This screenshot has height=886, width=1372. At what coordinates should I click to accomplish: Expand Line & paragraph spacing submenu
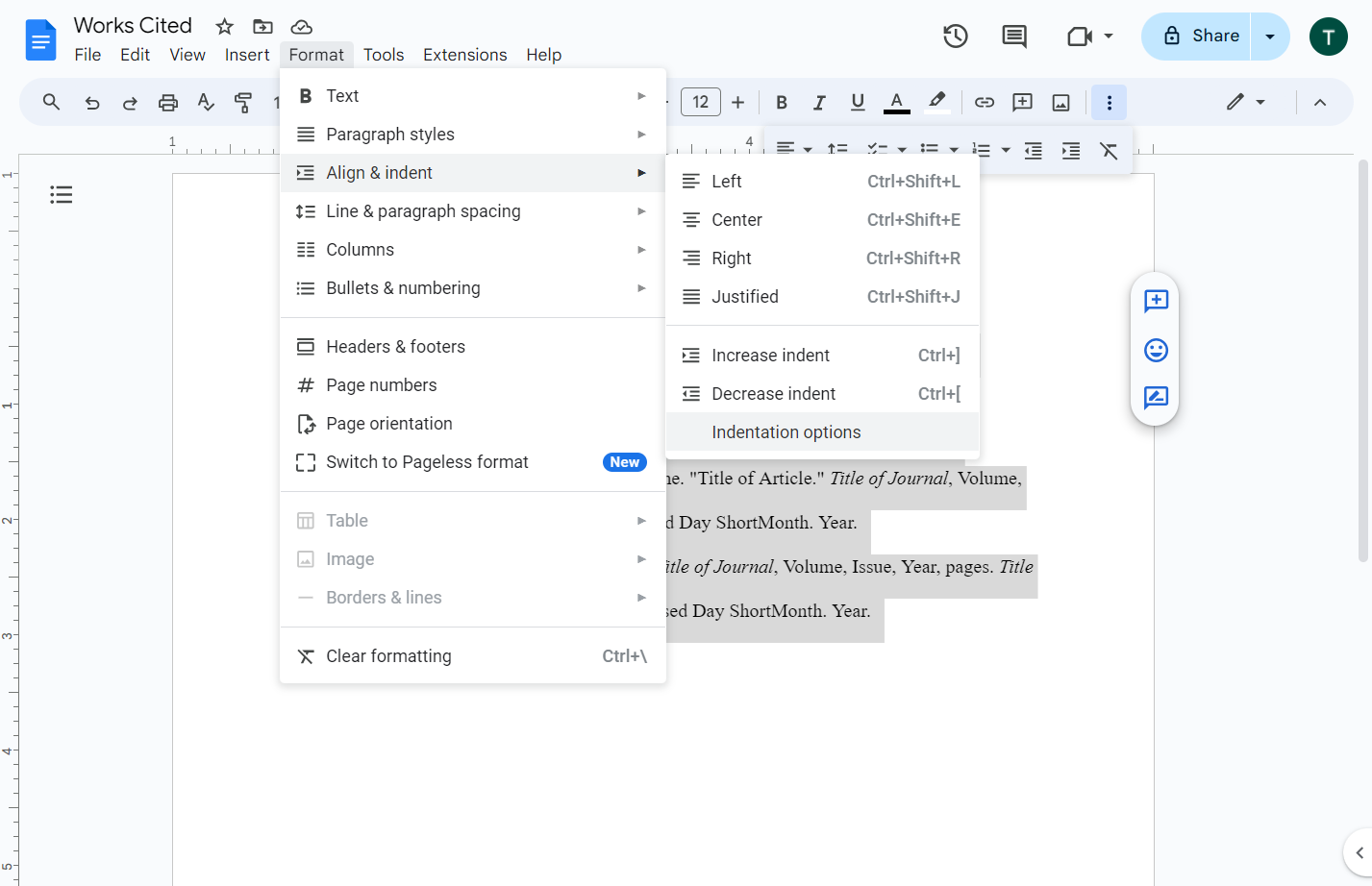pyautogui.click(x=472, y=211)
